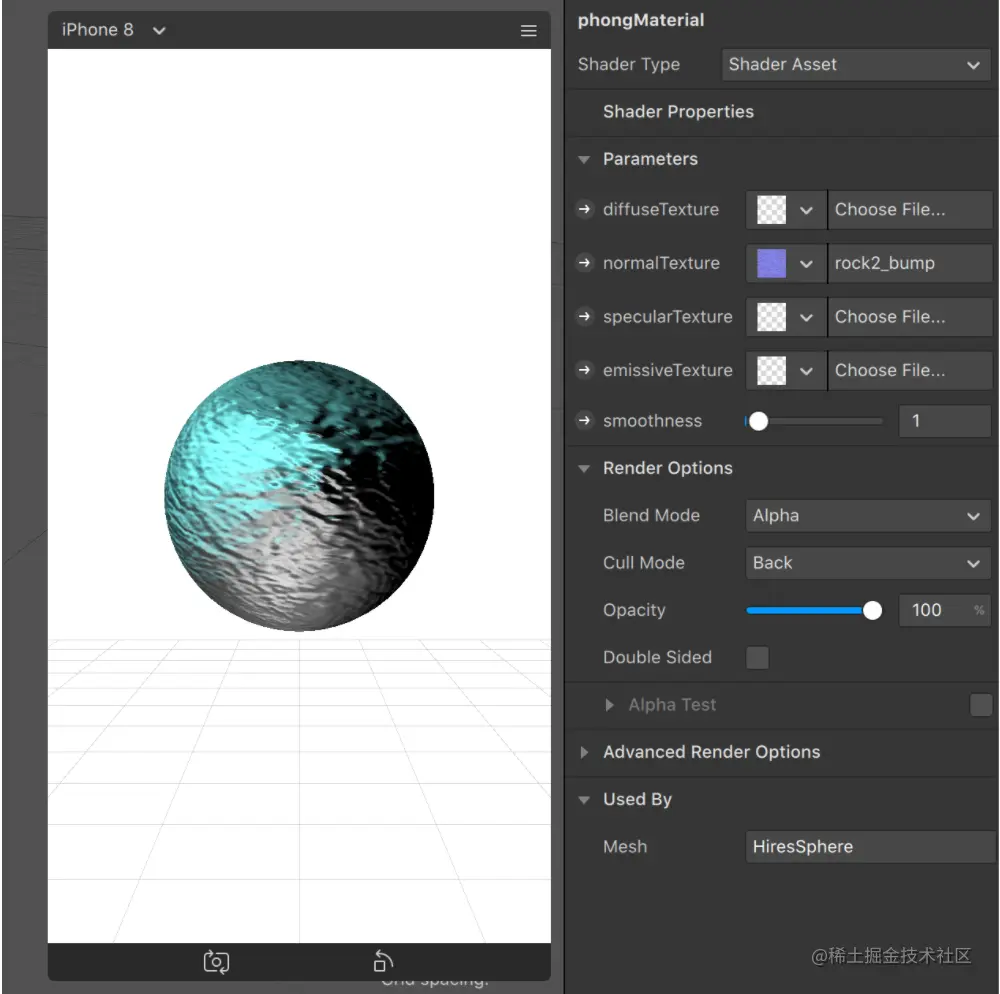The image size is (1000, 994).
Task: Open specularTexture swatch dropdown arrow
Action: tap(806, 318)
